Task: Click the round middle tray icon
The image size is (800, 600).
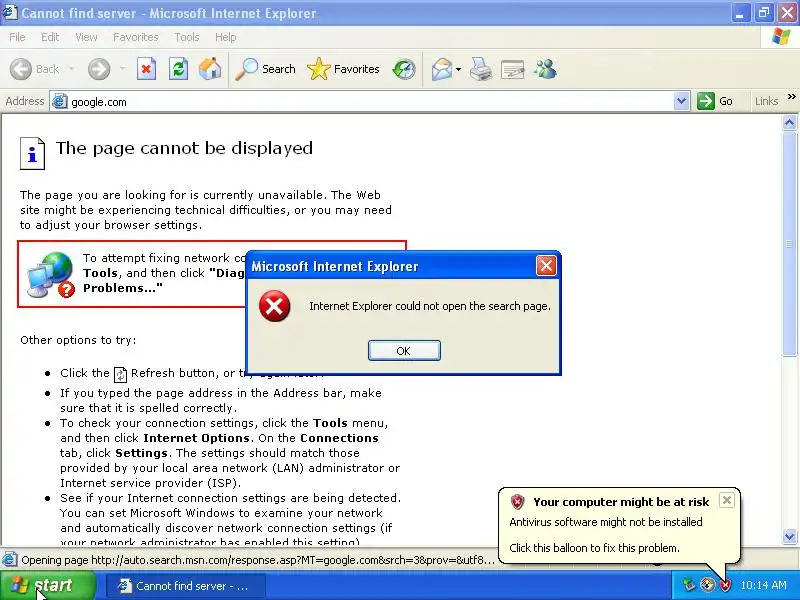Action: 707,585
